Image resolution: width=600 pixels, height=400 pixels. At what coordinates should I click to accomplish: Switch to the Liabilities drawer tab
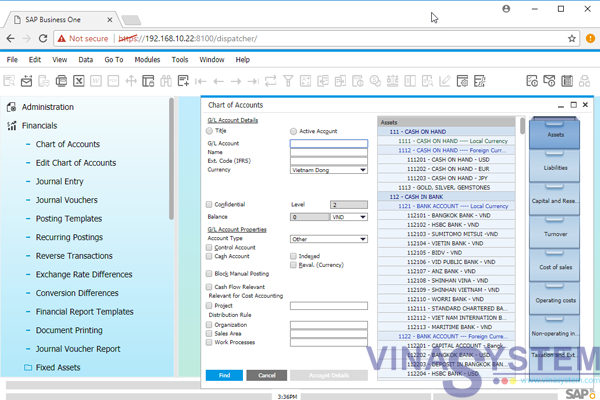pos(558,168)
